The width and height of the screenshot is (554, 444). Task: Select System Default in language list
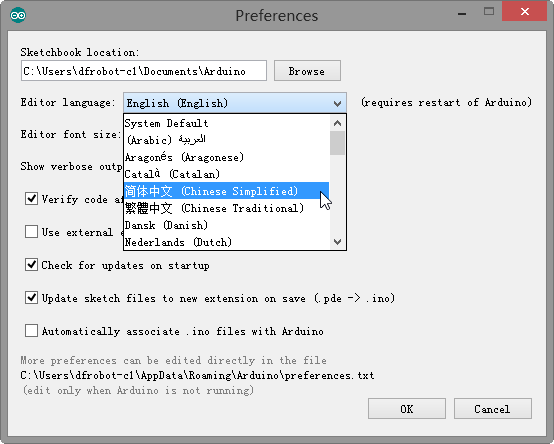coord(226,123)
